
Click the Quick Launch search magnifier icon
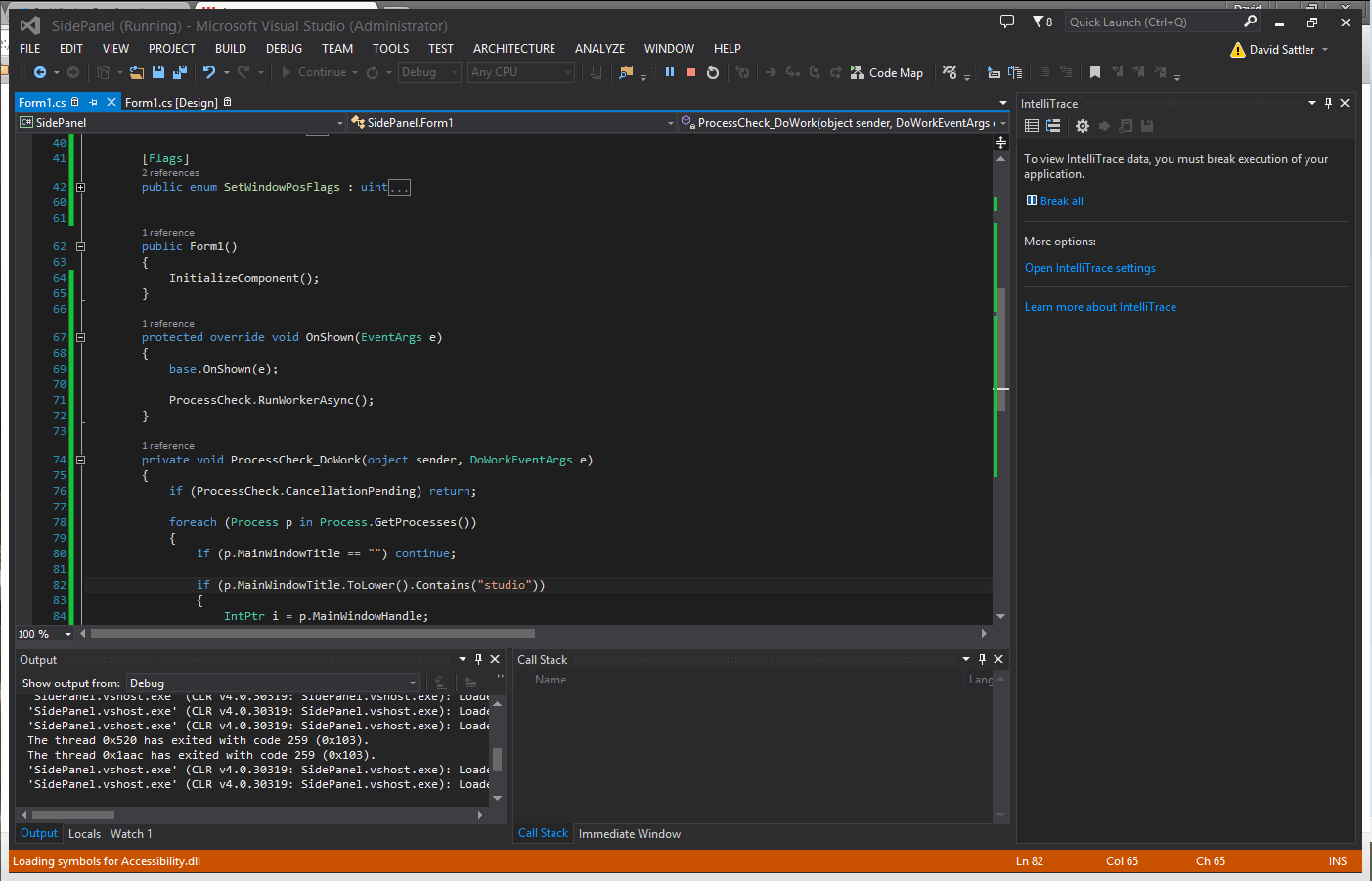1250,22
